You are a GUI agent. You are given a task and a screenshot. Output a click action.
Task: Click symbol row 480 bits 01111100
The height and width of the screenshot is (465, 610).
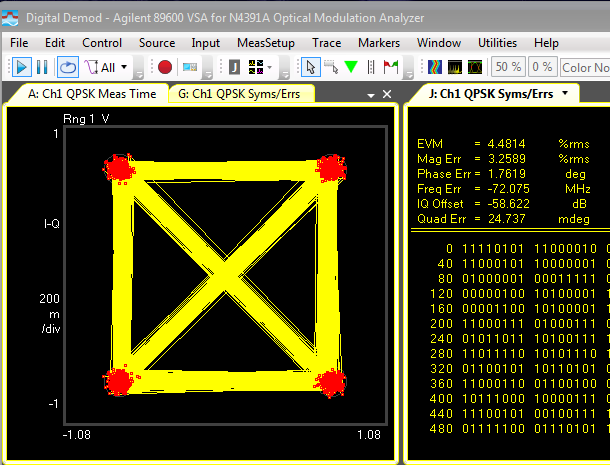pyautogui.click(x=493, y=429)
